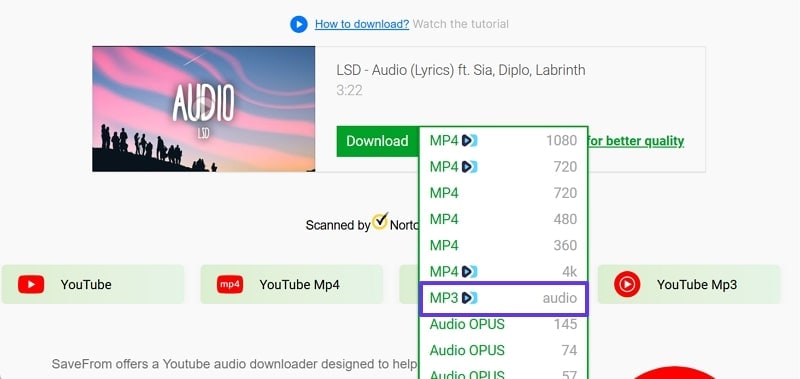Open the YouTube Mp3 button
The width and height of the screenshot is (800, 379).
pos(689,285)
